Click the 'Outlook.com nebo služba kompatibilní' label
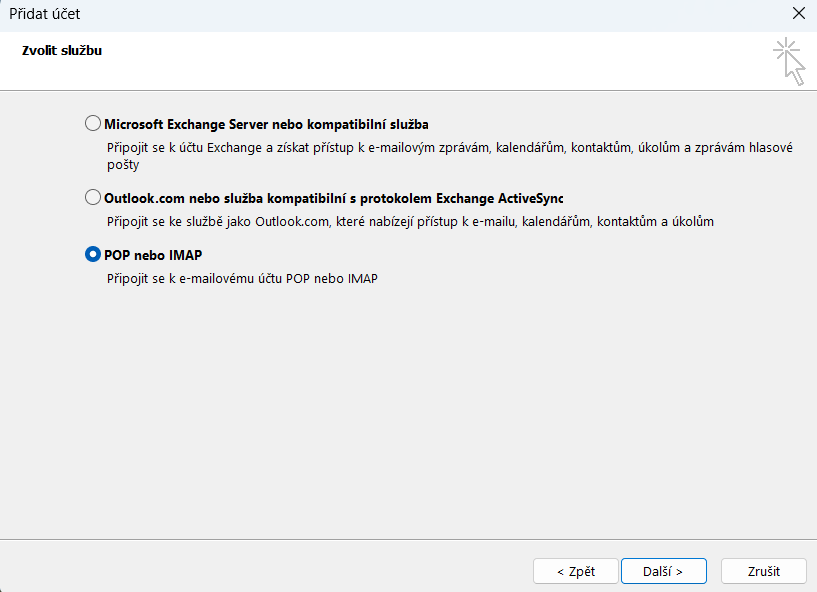The height and width of the screenshot is (592, 817). pos(333,199)
